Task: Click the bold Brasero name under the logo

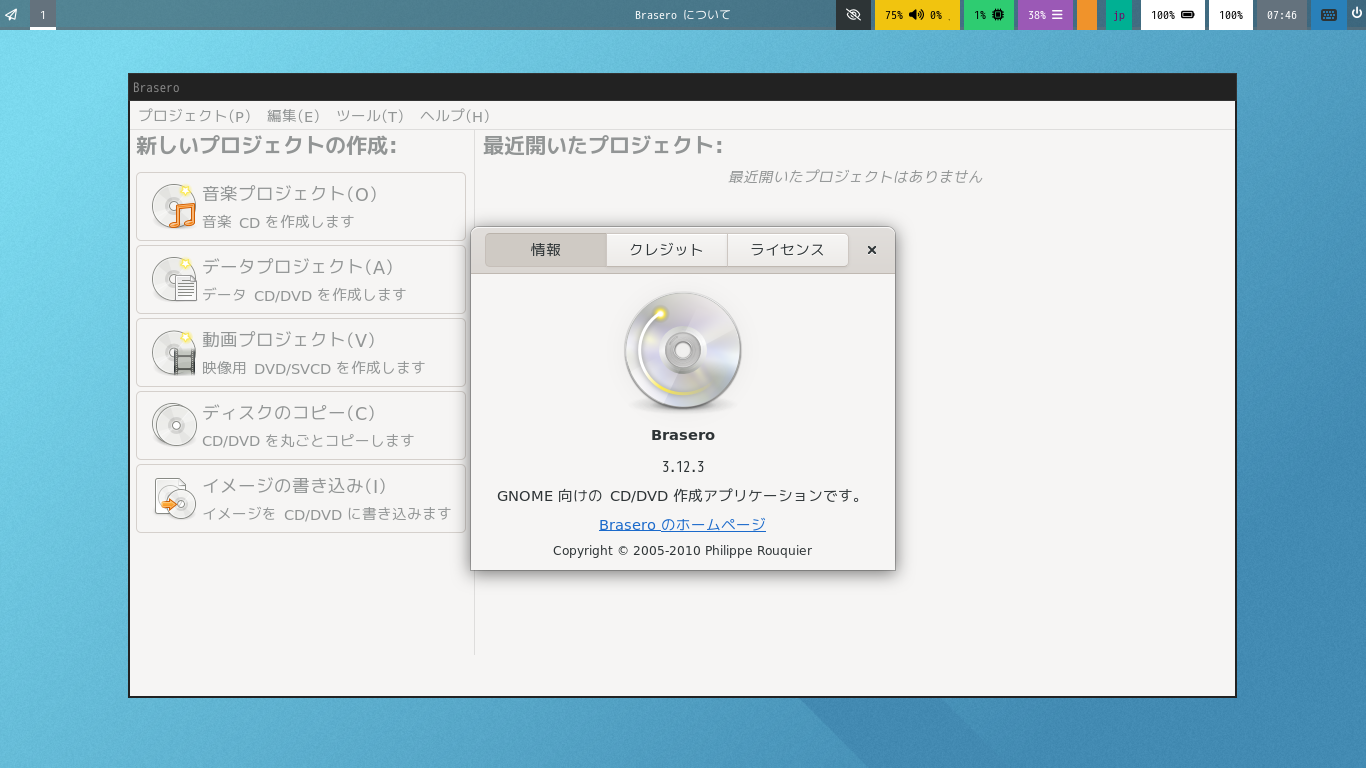Action: [683, 435]
